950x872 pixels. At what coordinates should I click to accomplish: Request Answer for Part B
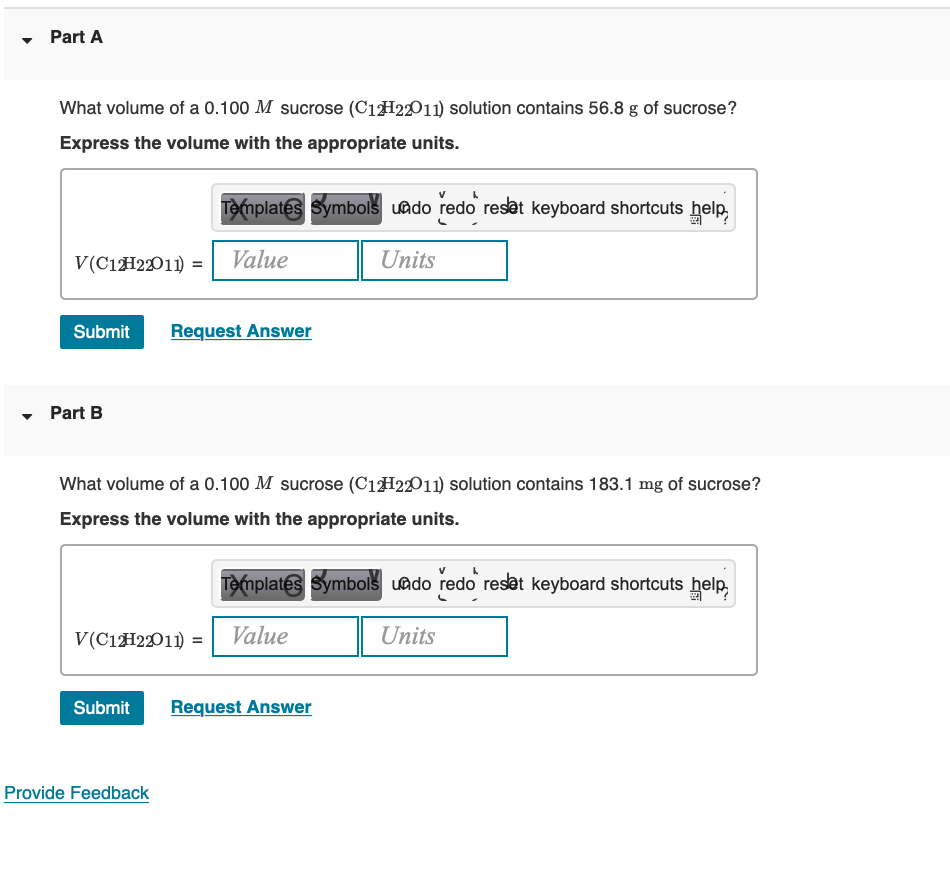point(240,707)
